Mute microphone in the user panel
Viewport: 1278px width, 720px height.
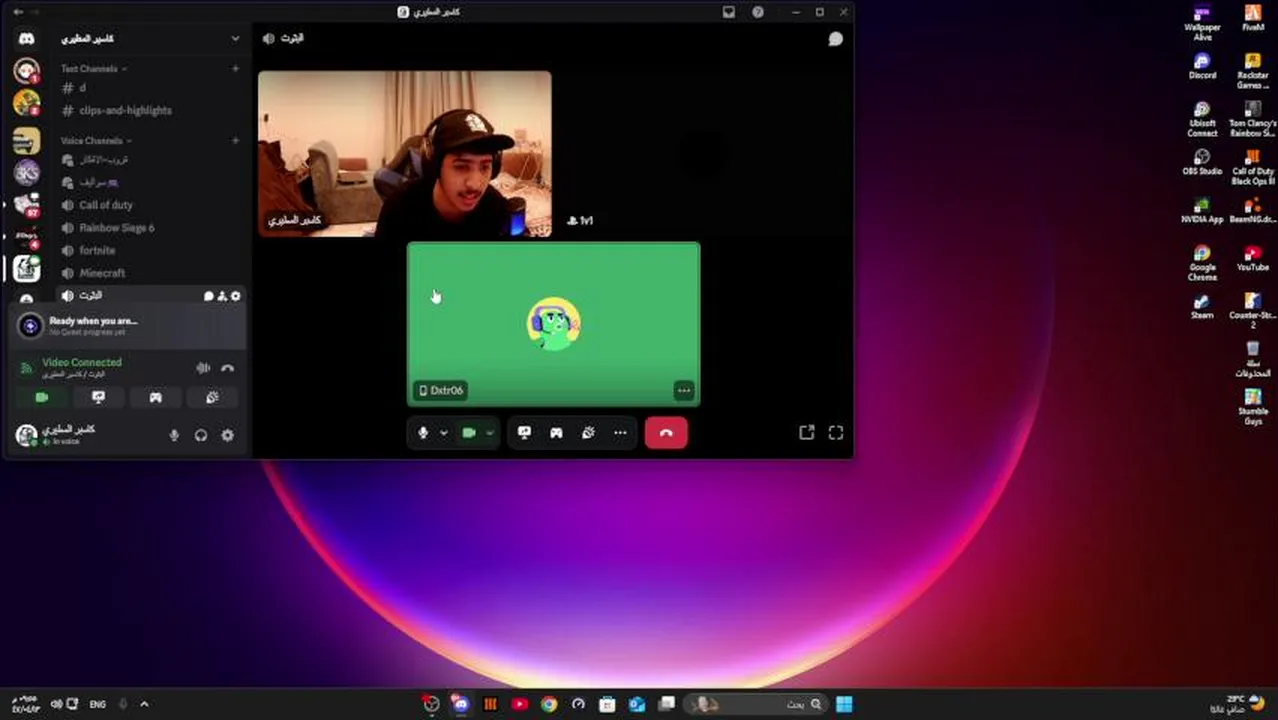(x=174, y=436)
